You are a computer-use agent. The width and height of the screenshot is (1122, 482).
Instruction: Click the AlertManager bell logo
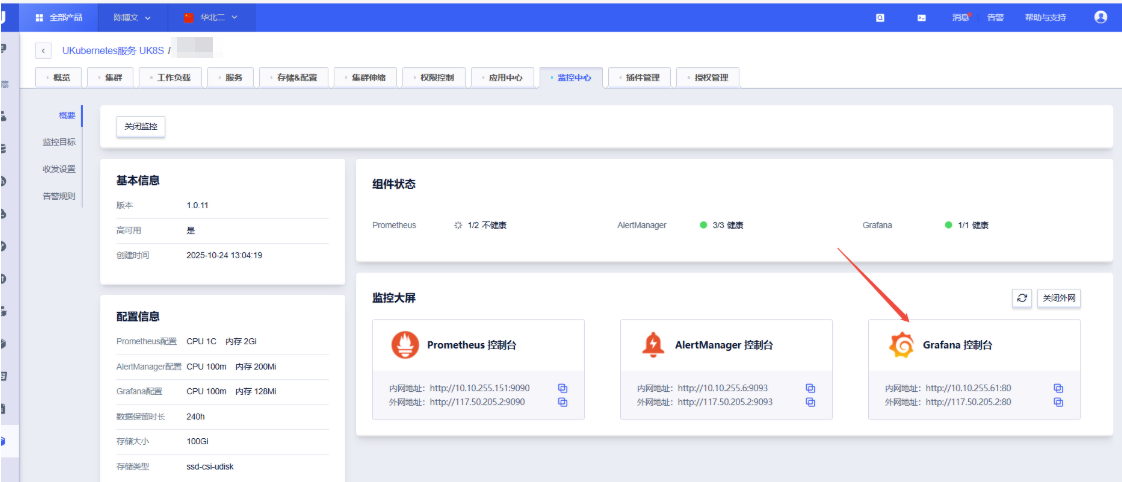point(653,345)
